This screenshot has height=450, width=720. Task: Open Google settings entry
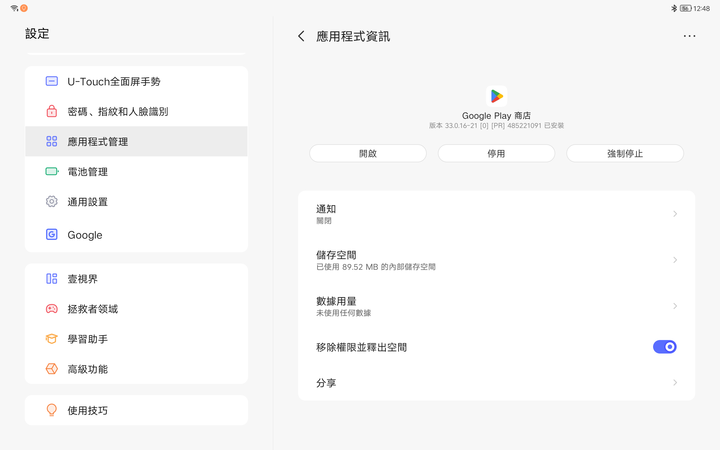[x=136, y=235]
